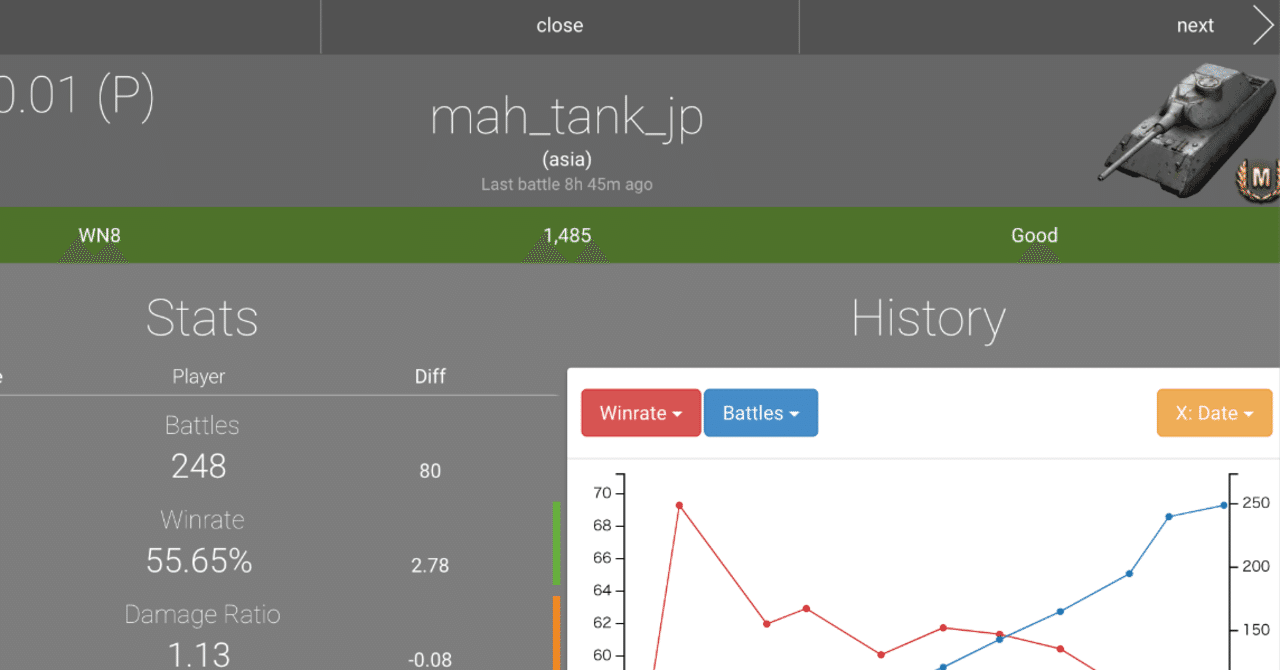Click the Battles value 248
The width and height of the screenshot is (1280, 670).
click(x=199, y=466)
